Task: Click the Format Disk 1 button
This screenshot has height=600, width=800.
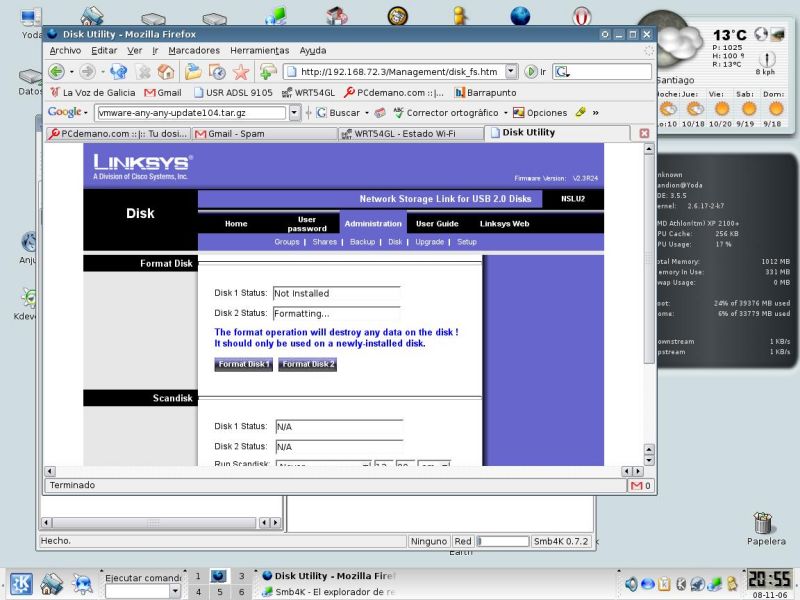Action: [x=243, y=364]
